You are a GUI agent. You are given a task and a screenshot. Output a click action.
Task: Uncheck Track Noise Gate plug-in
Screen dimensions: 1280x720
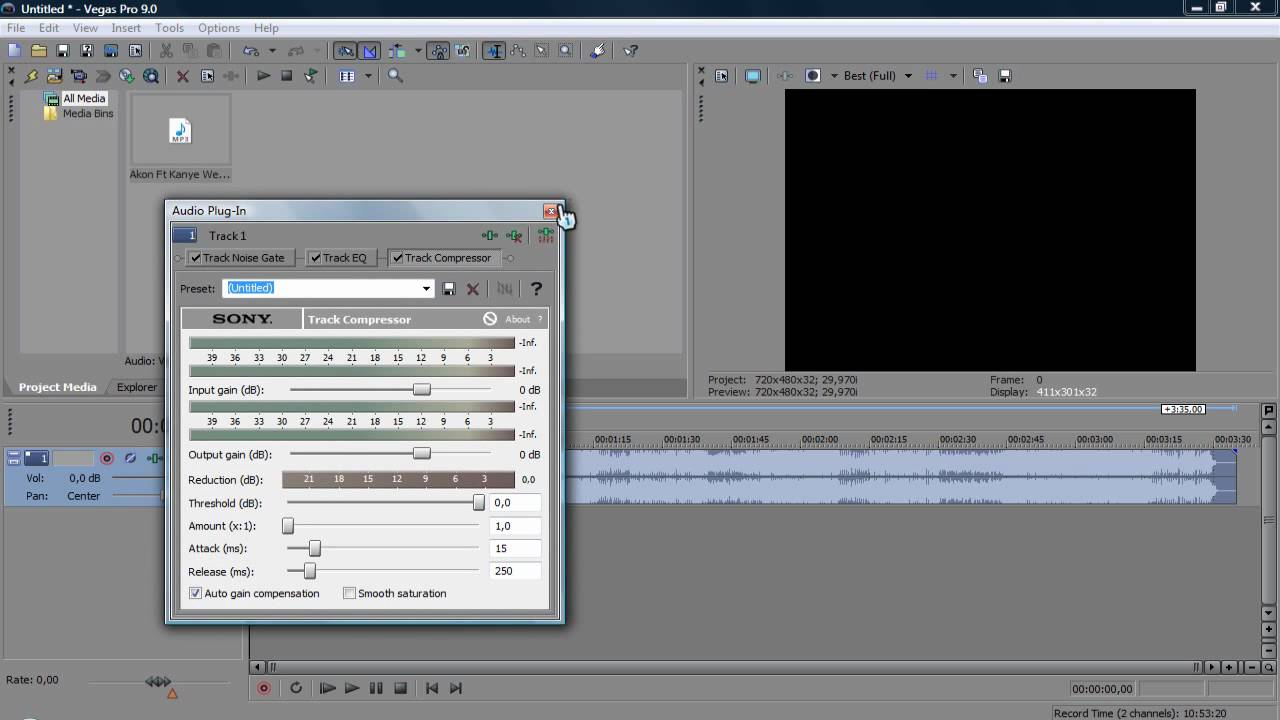(x=195, y=258)
